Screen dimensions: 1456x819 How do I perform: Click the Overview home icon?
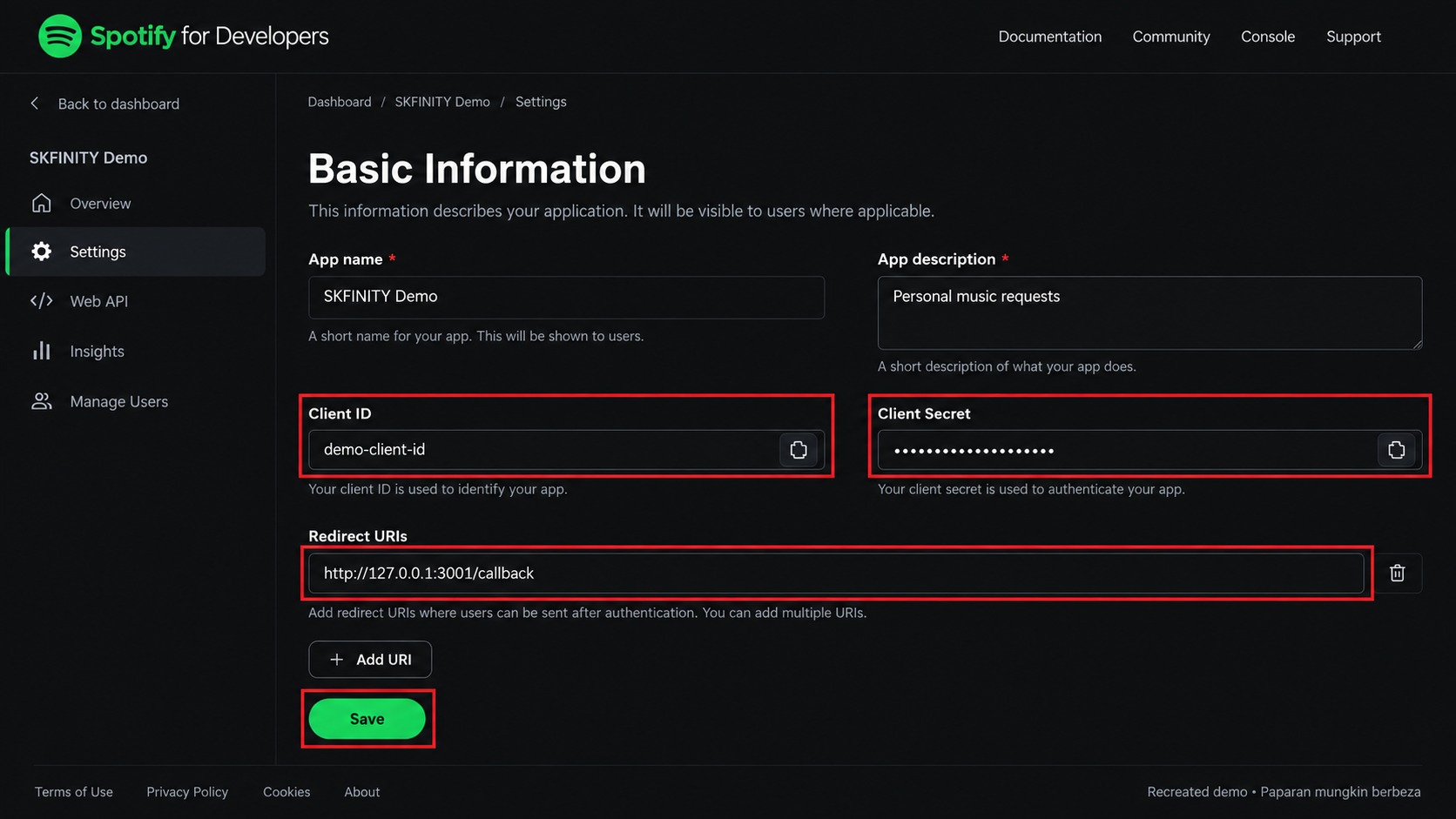pyautogui.click(x=42, y=203)
